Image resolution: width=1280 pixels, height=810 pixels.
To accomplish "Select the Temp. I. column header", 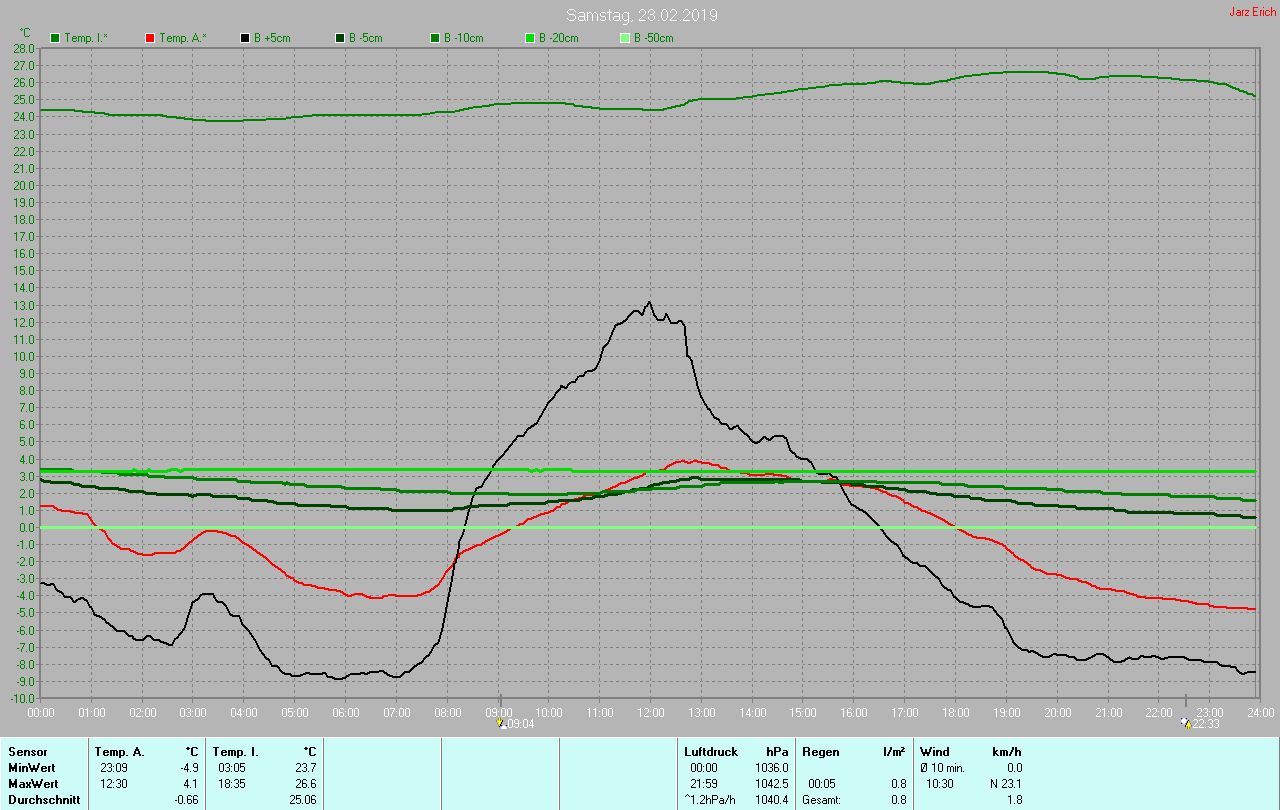I will click(236, 751).
